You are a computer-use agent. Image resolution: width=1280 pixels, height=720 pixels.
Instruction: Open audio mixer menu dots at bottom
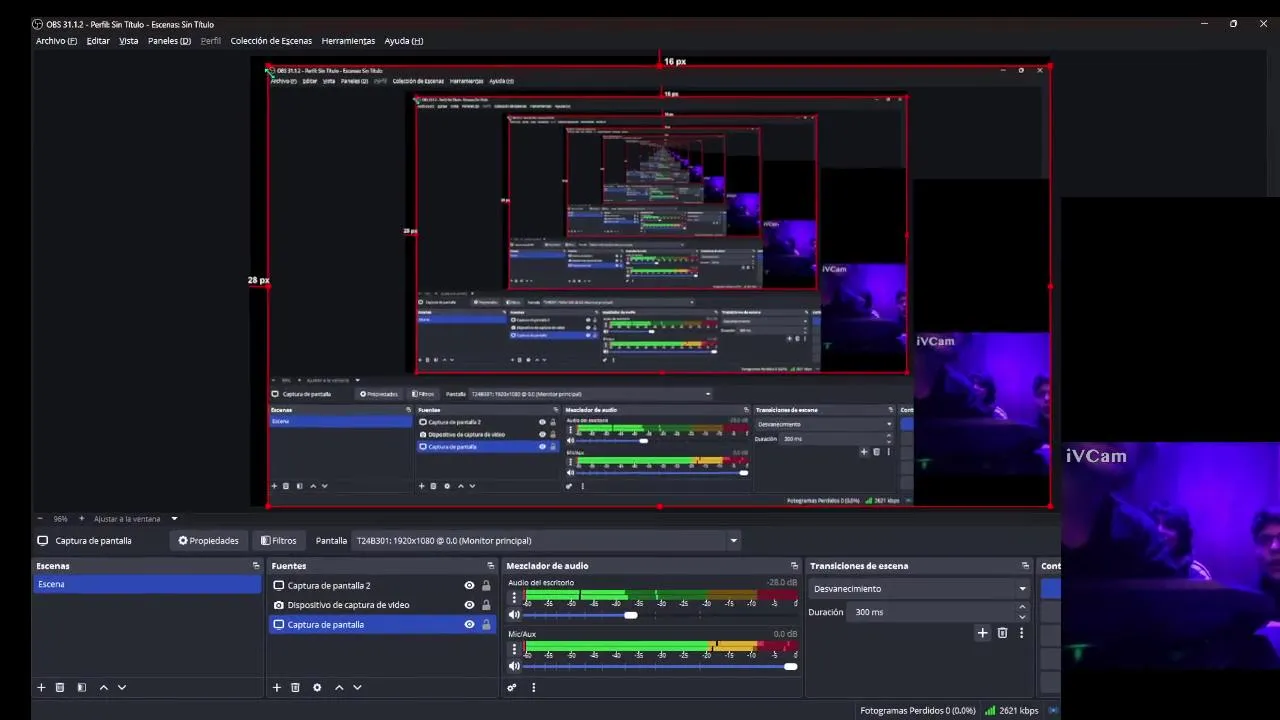click(x=533, y=687)
